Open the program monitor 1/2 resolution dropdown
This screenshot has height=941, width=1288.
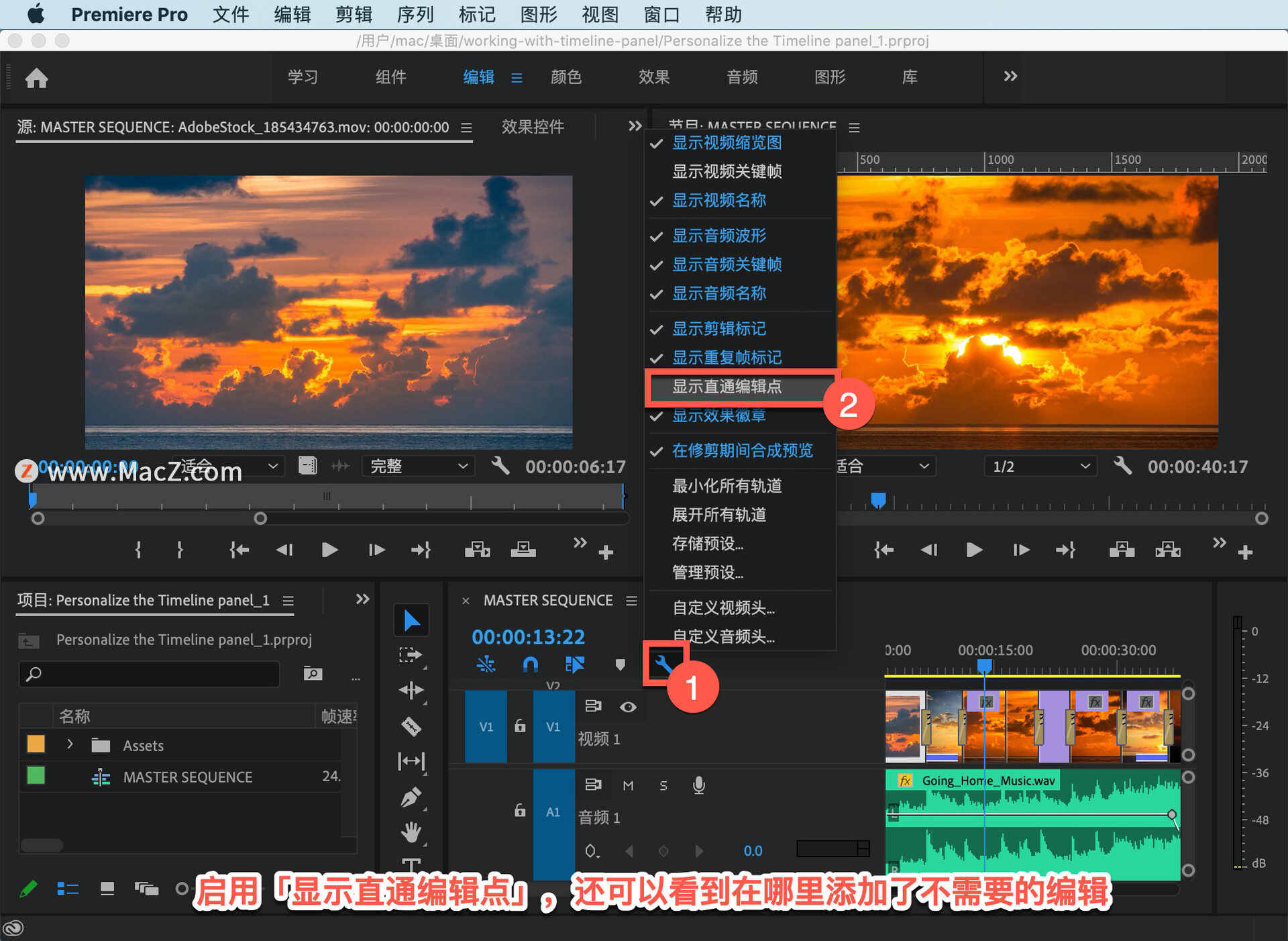[x=1040, y=466]
